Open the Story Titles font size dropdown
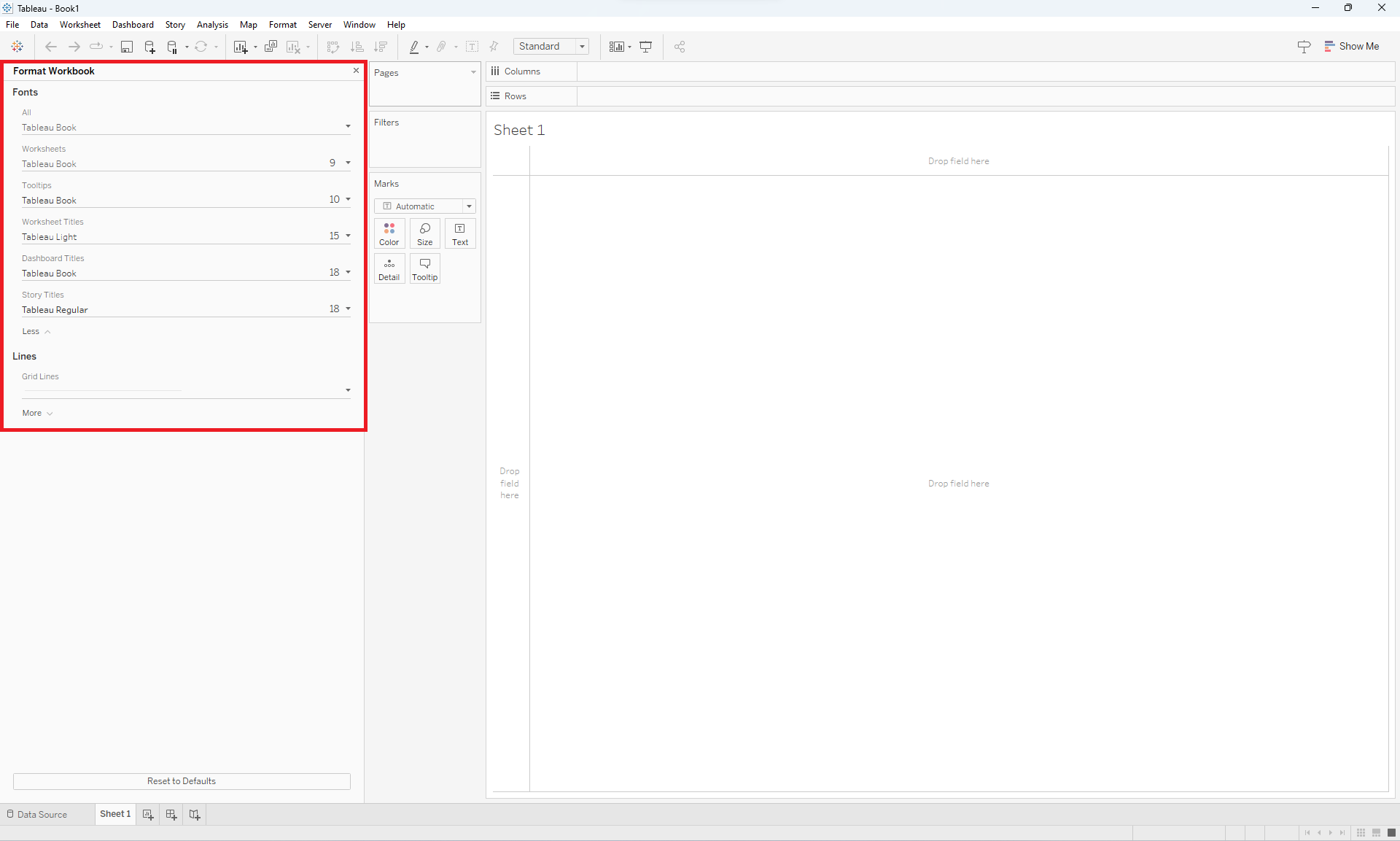The width and height of the screenshot is (1400, 841). 348,308
